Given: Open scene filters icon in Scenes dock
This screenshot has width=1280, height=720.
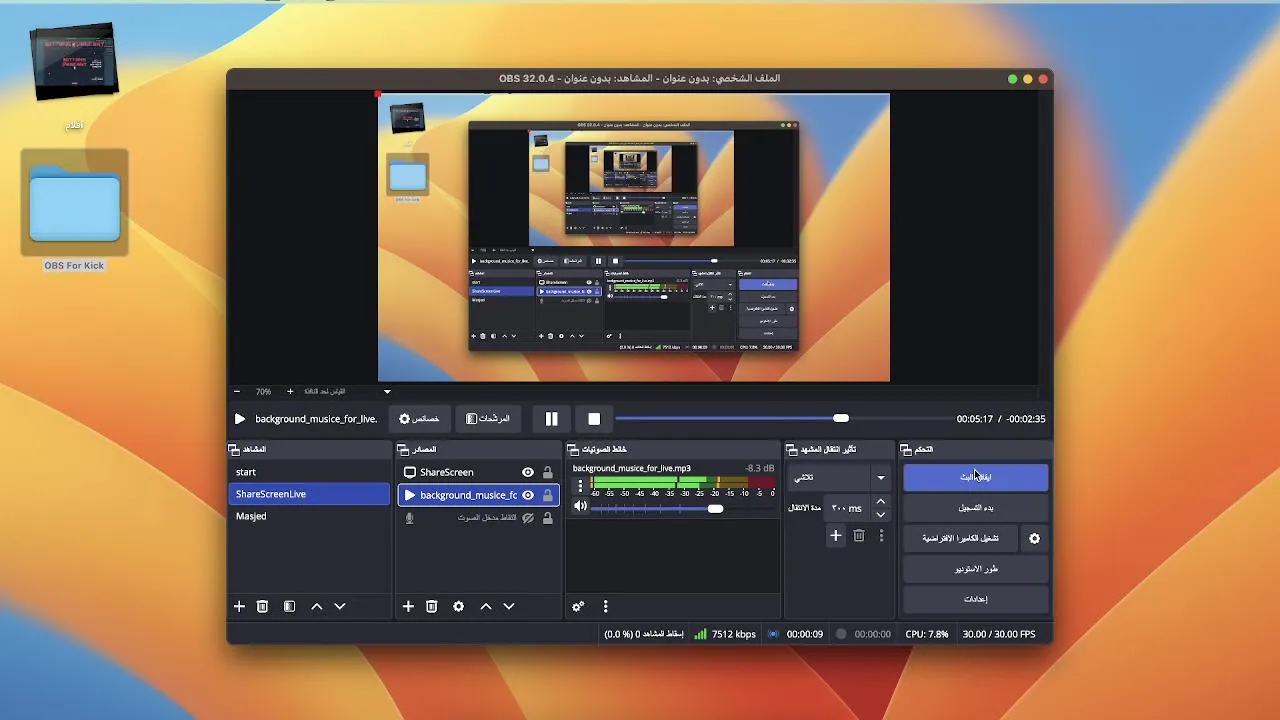Looking at the screenshot, I should 289,606.
